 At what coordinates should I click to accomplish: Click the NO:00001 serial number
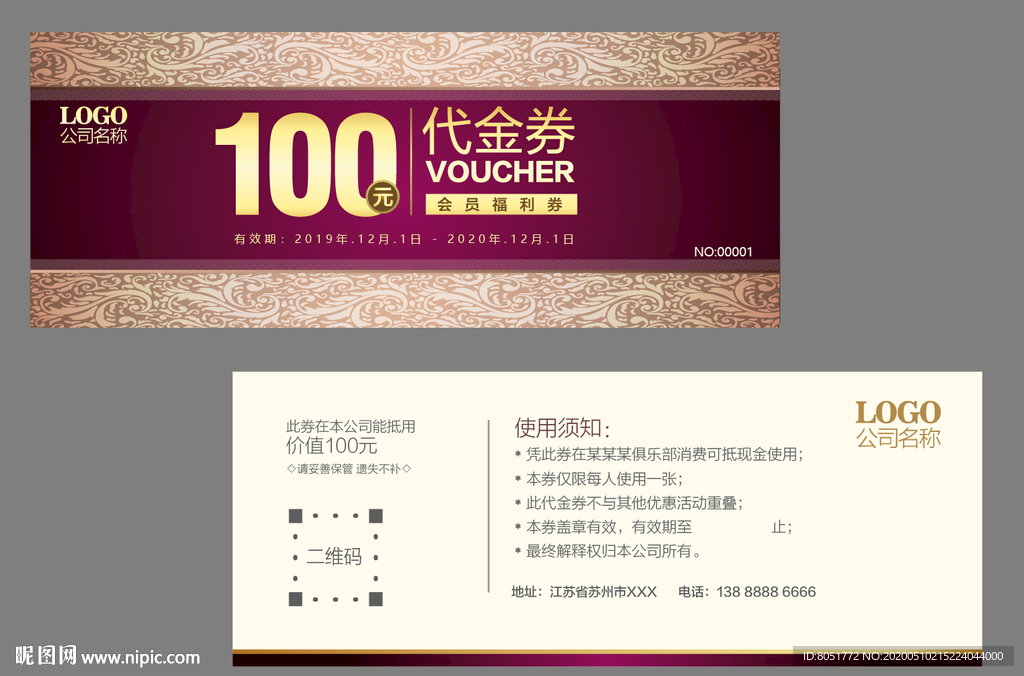pos(722,251)
